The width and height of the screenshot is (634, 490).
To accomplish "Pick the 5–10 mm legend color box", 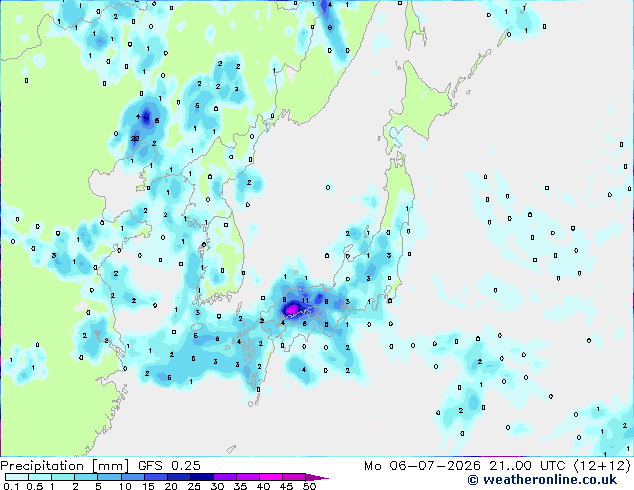I will [x=109, y=477].
